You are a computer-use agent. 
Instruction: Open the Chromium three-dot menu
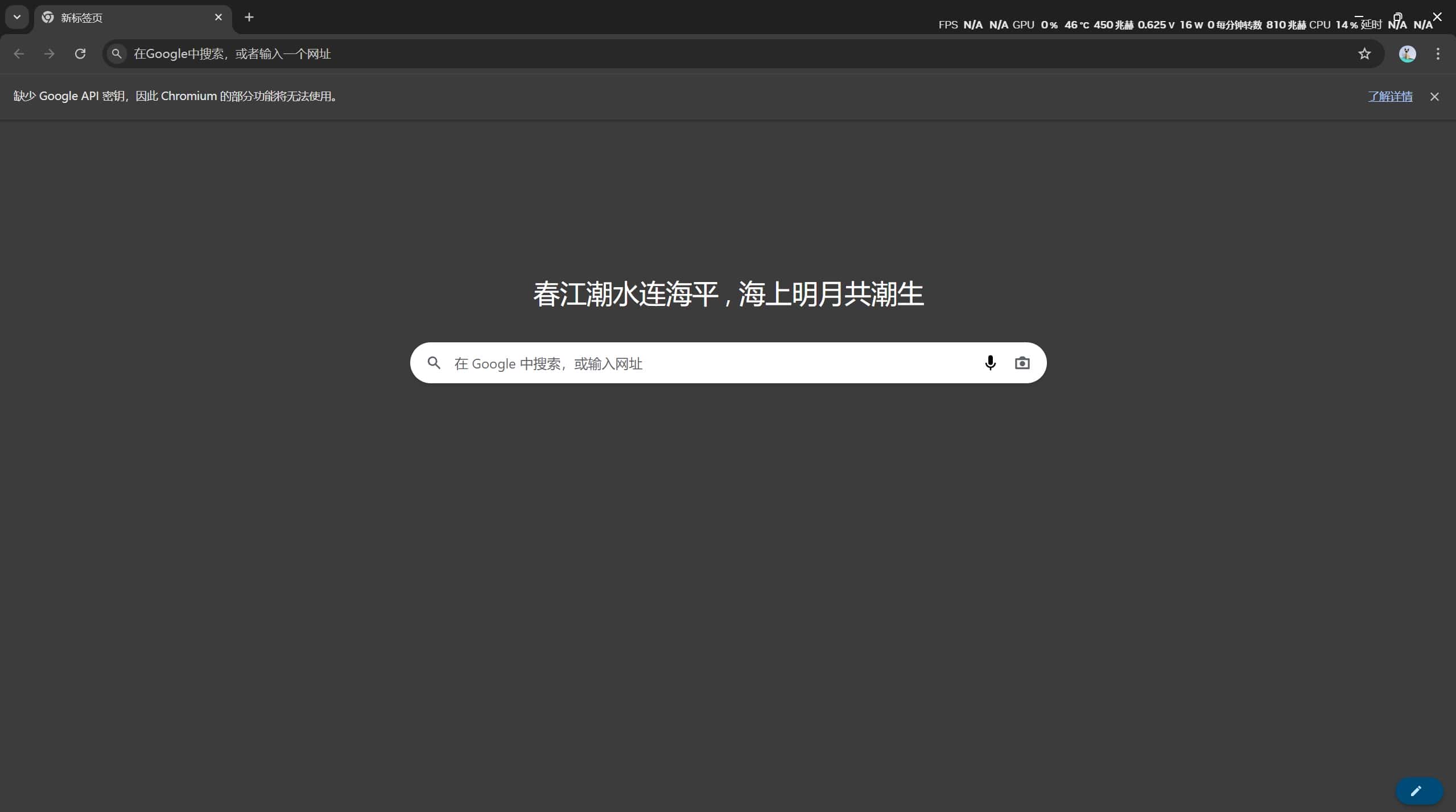(1438, 53)
